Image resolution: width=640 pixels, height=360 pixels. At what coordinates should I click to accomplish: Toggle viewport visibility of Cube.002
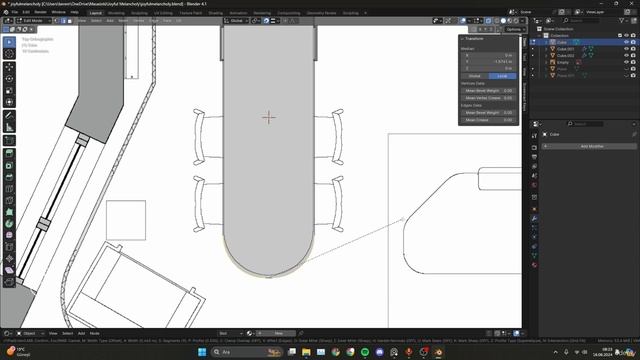coord(627,56)
